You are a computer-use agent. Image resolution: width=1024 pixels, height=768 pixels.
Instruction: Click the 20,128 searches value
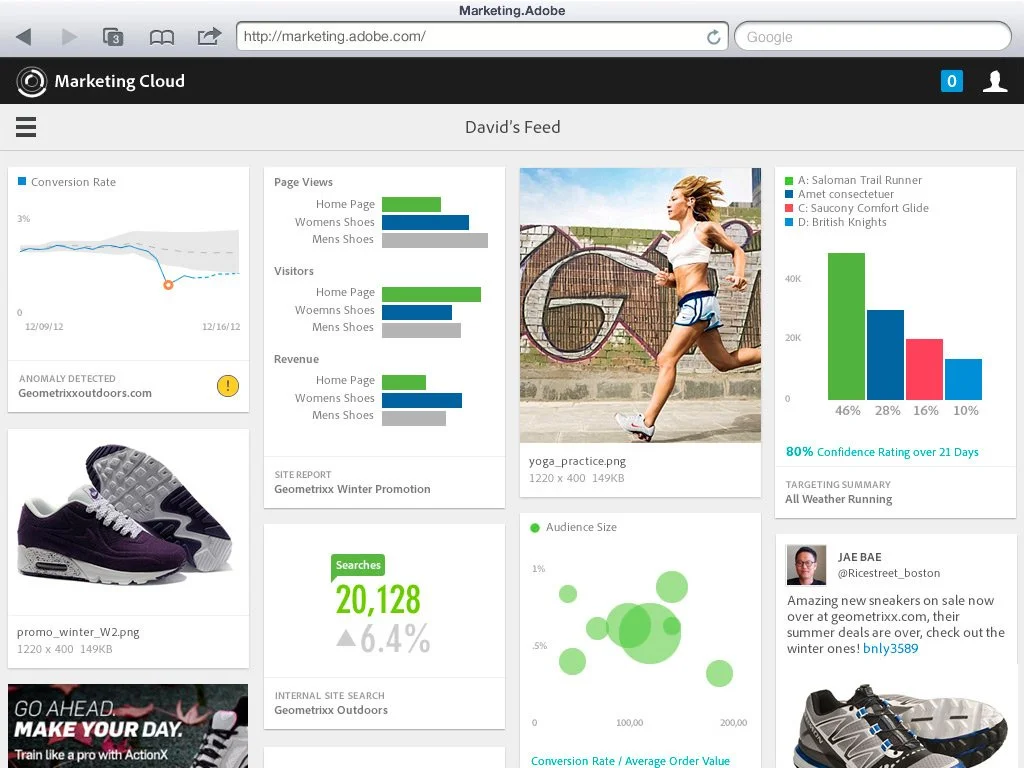pos(378,600)
